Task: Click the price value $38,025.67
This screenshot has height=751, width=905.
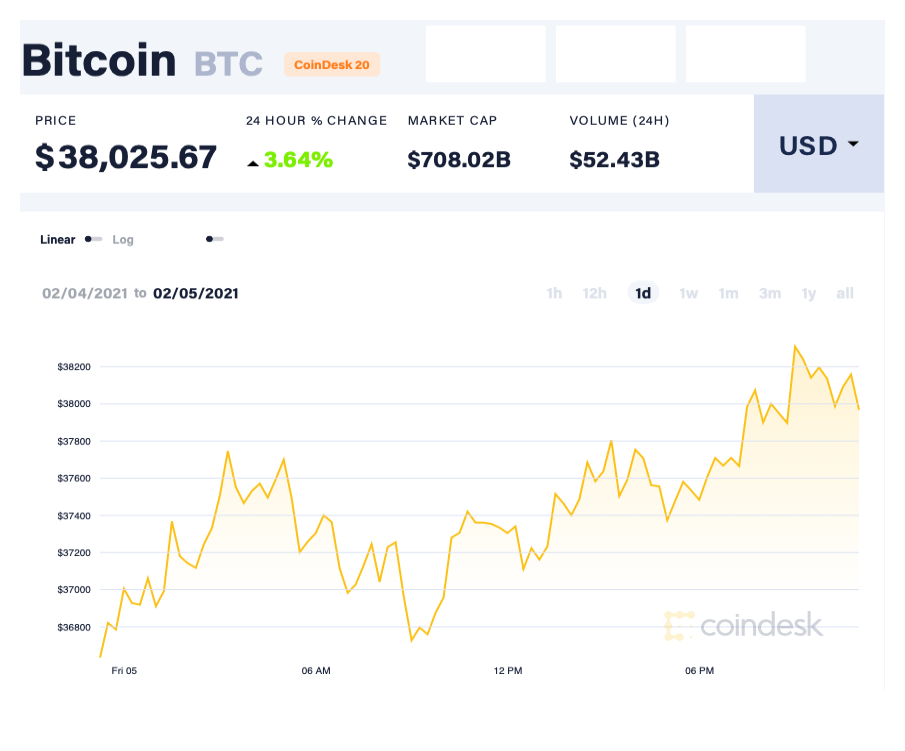Action: (x=124, y=157)
